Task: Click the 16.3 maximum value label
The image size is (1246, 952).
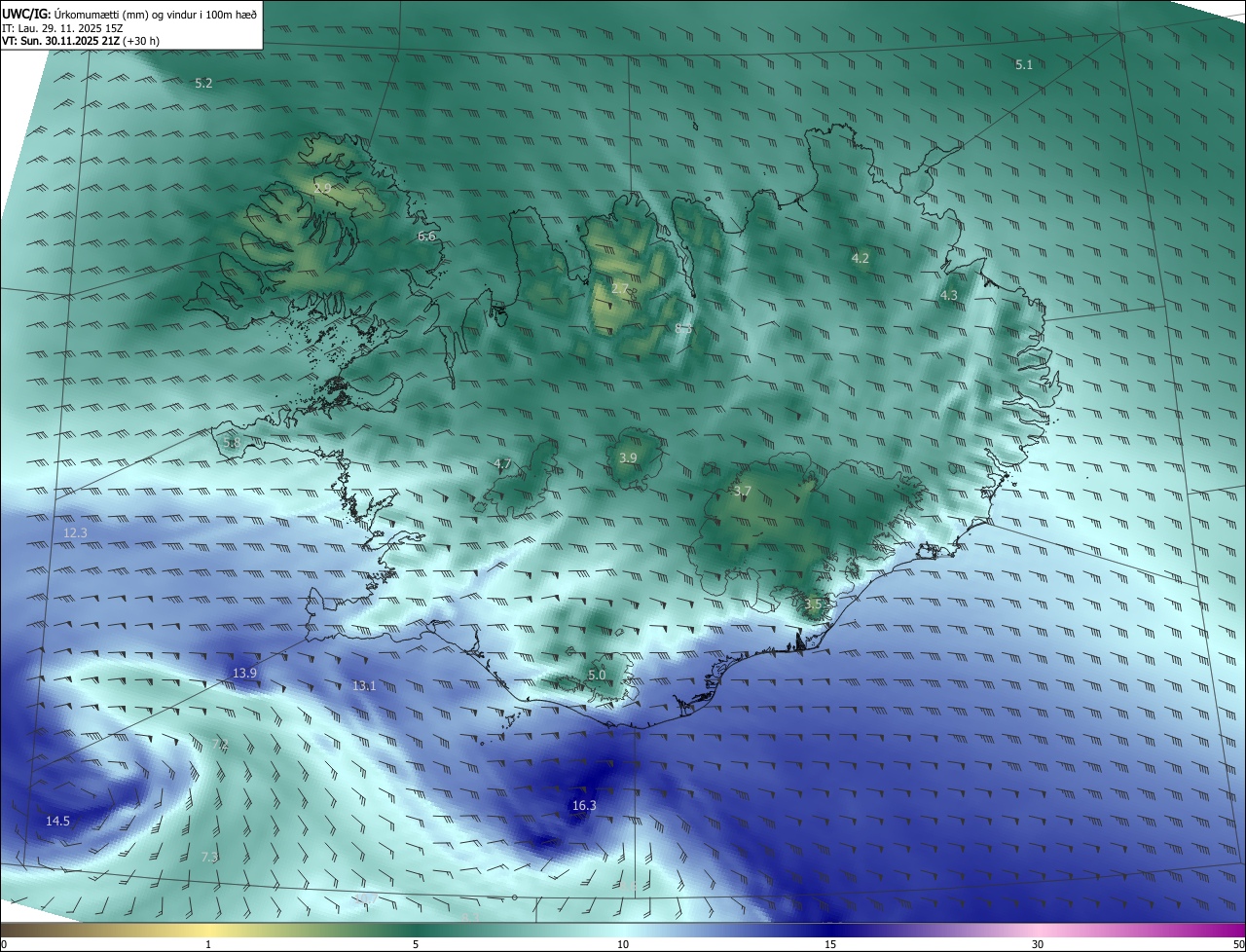Action: click(x=584, y=806)
